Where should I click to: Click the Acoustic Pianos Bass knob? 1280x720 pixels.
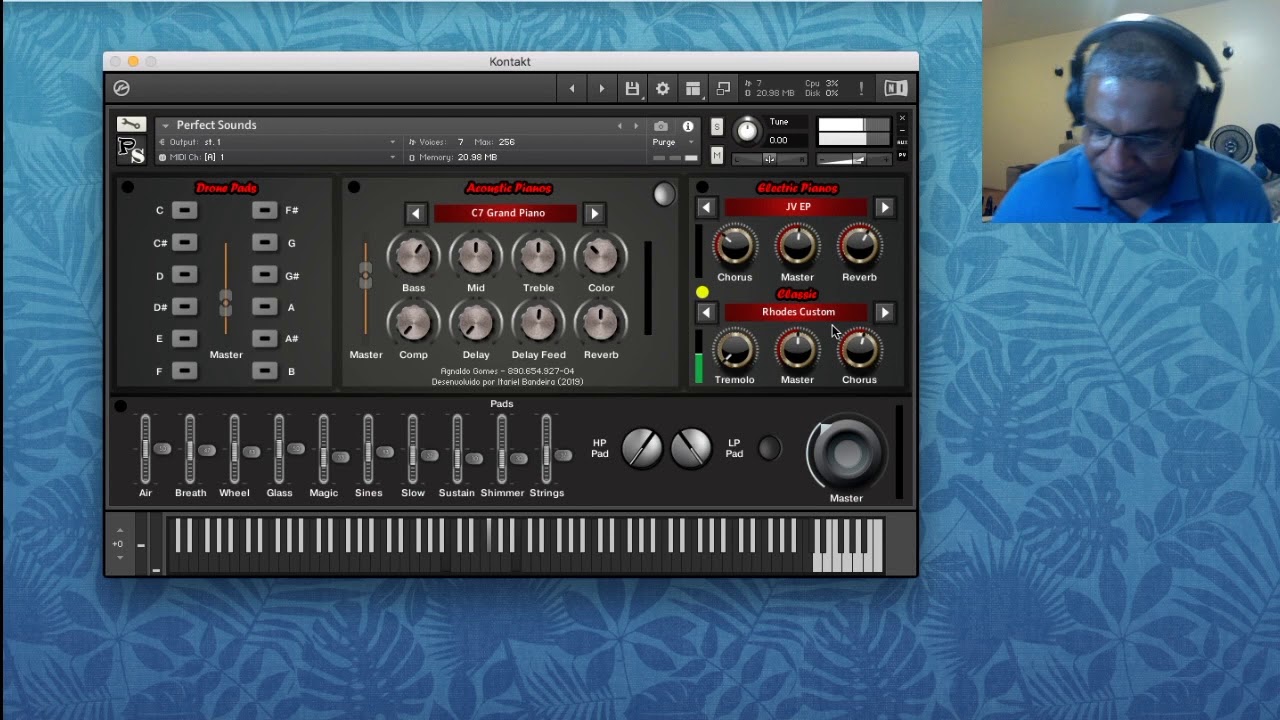click(x=413, y=256)
